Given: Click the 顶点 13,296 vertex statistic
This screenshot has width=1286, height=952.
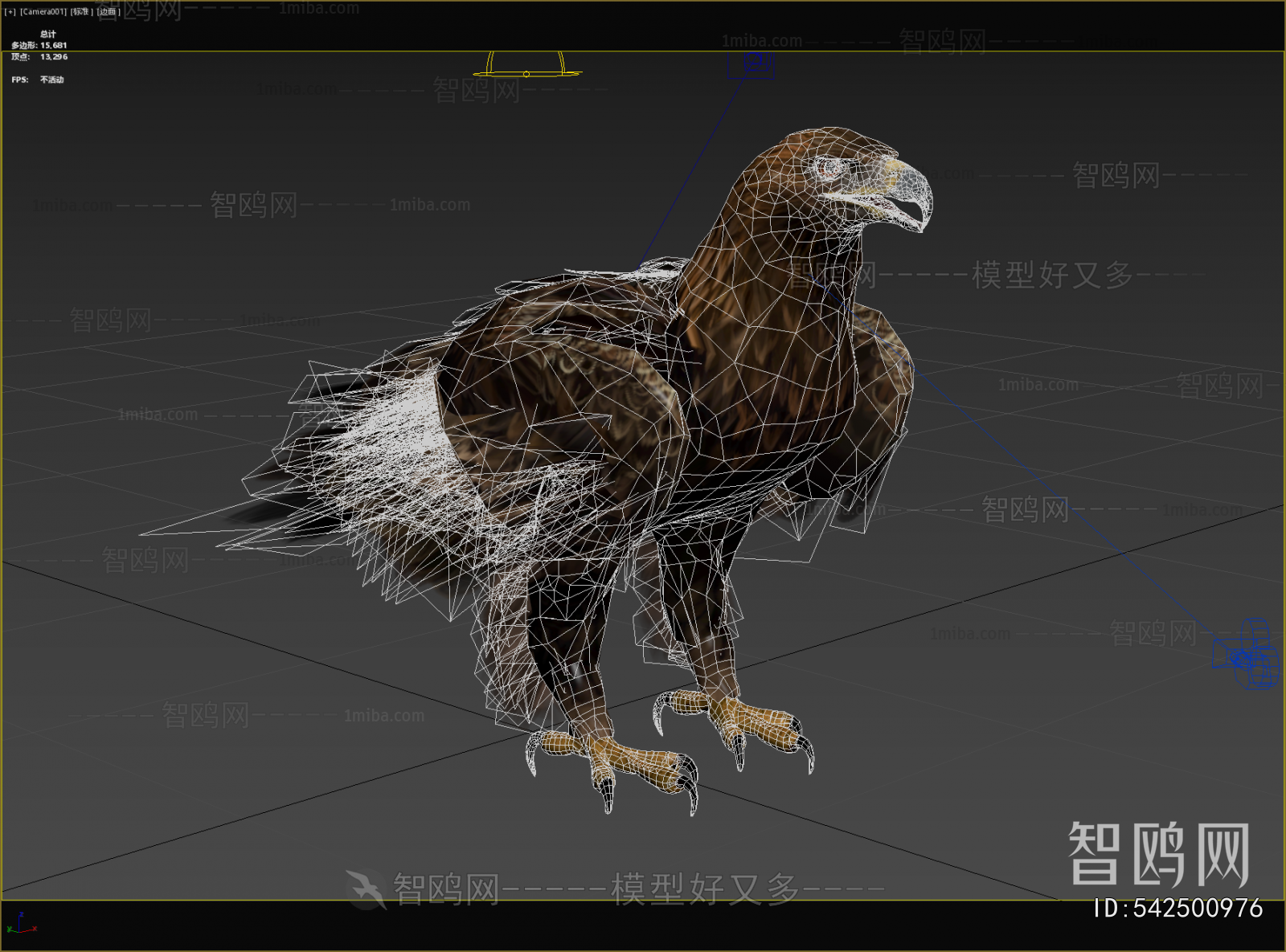Looking at the screenshot, I should 39,57.
